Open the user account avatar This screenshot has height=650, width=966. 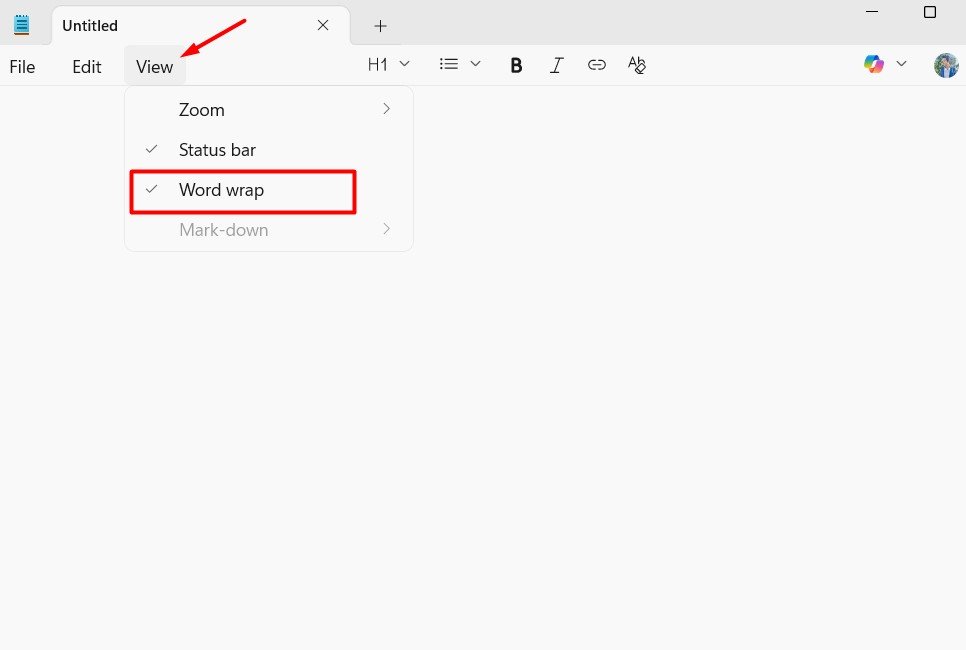tap(946, 65)
